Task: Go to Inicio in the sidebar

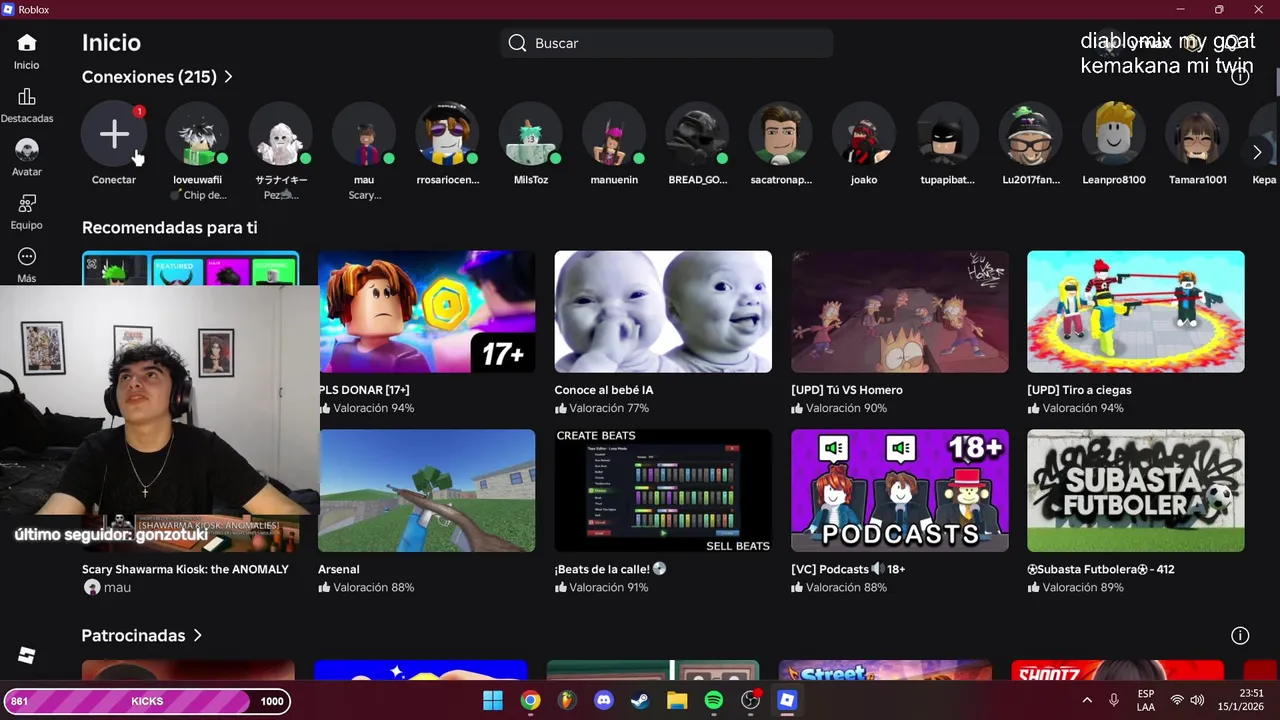Action: pos(27,52)
